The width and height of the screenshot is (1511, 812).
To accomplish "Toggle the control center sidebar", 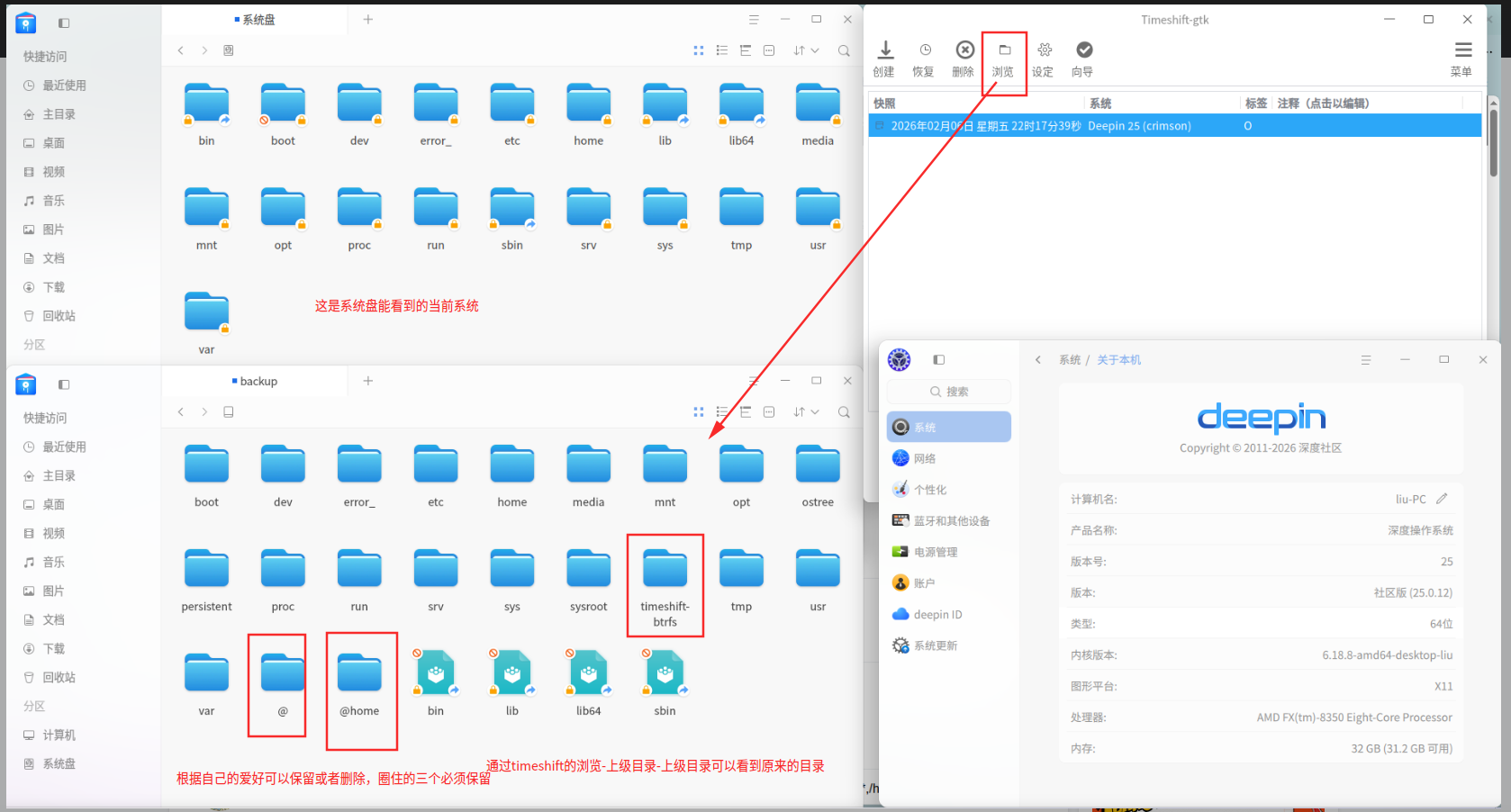I will click(x=939, y=359).
